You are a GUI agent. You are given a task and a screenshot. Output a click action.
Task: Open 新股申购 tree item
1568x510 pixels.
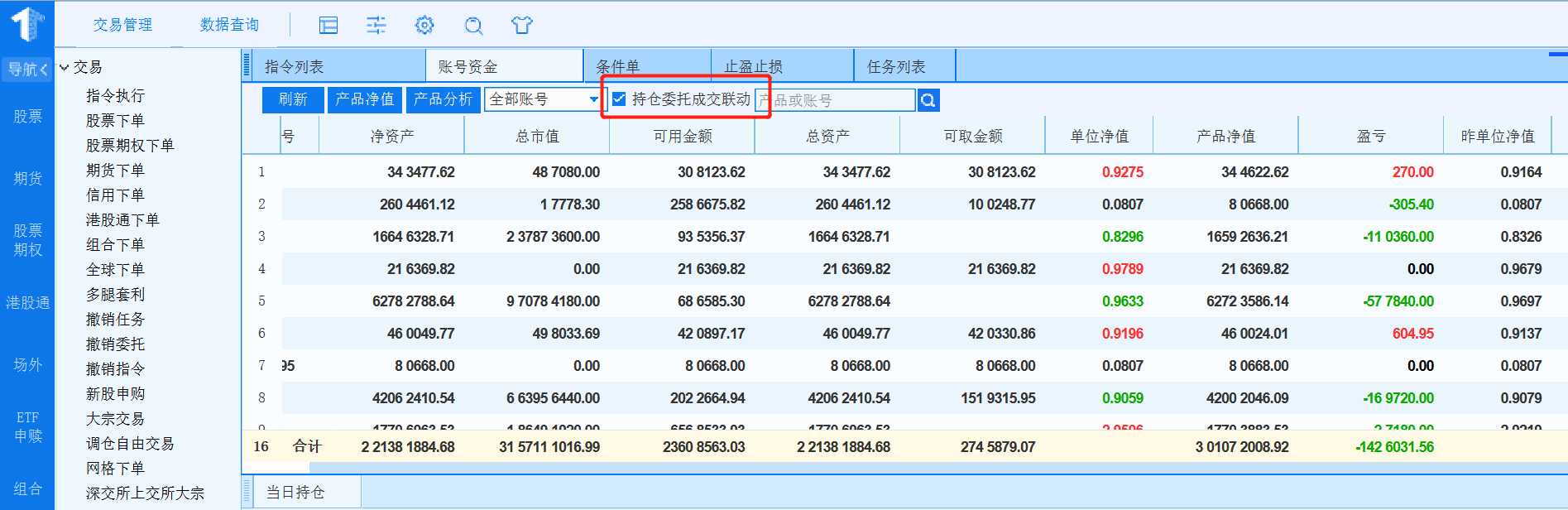[115, 394]
